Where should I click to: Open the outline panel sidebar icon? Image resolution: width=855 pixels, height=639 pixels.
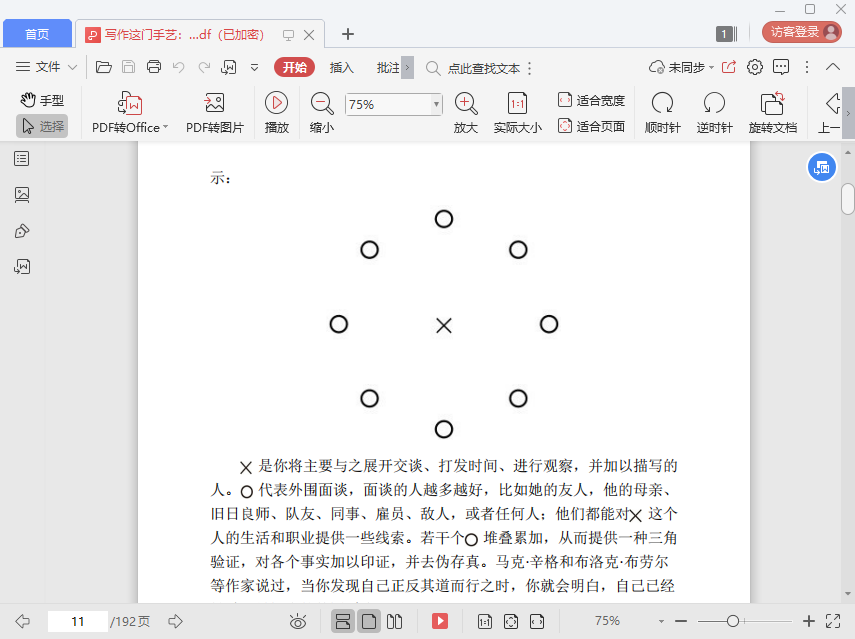point(22,159)
